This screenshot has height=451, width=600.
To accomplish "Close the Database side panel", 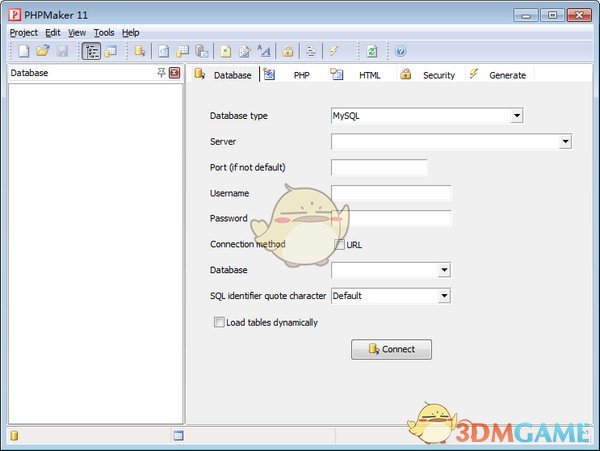I will [x=174, y=73].
